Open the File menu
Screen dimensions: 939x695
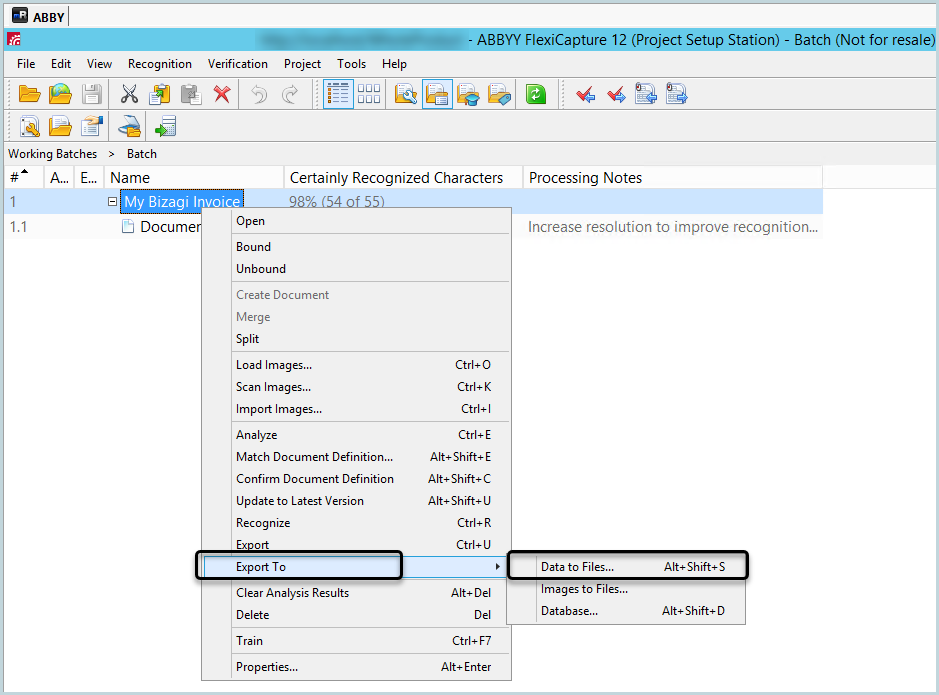[x=26, y=63]
